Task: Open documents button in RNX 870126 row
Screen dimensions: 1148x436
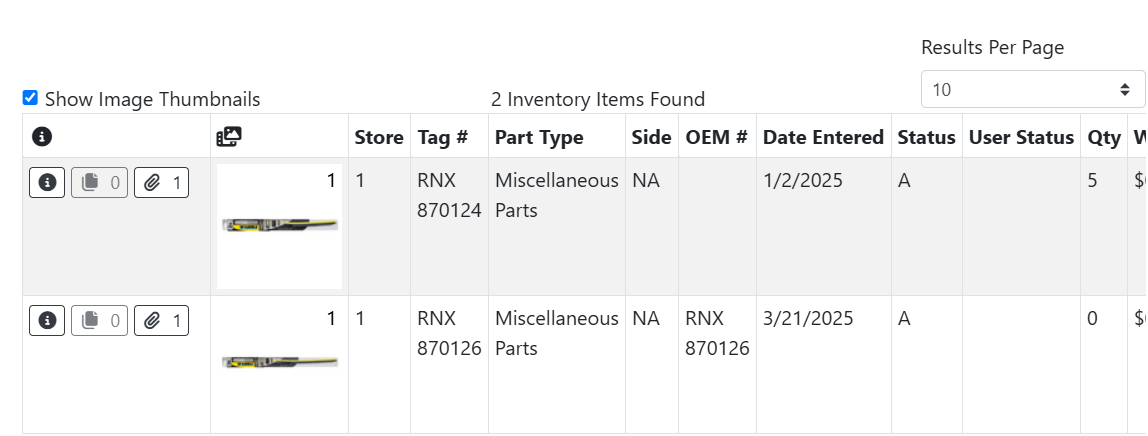Action: pos(100,321)
